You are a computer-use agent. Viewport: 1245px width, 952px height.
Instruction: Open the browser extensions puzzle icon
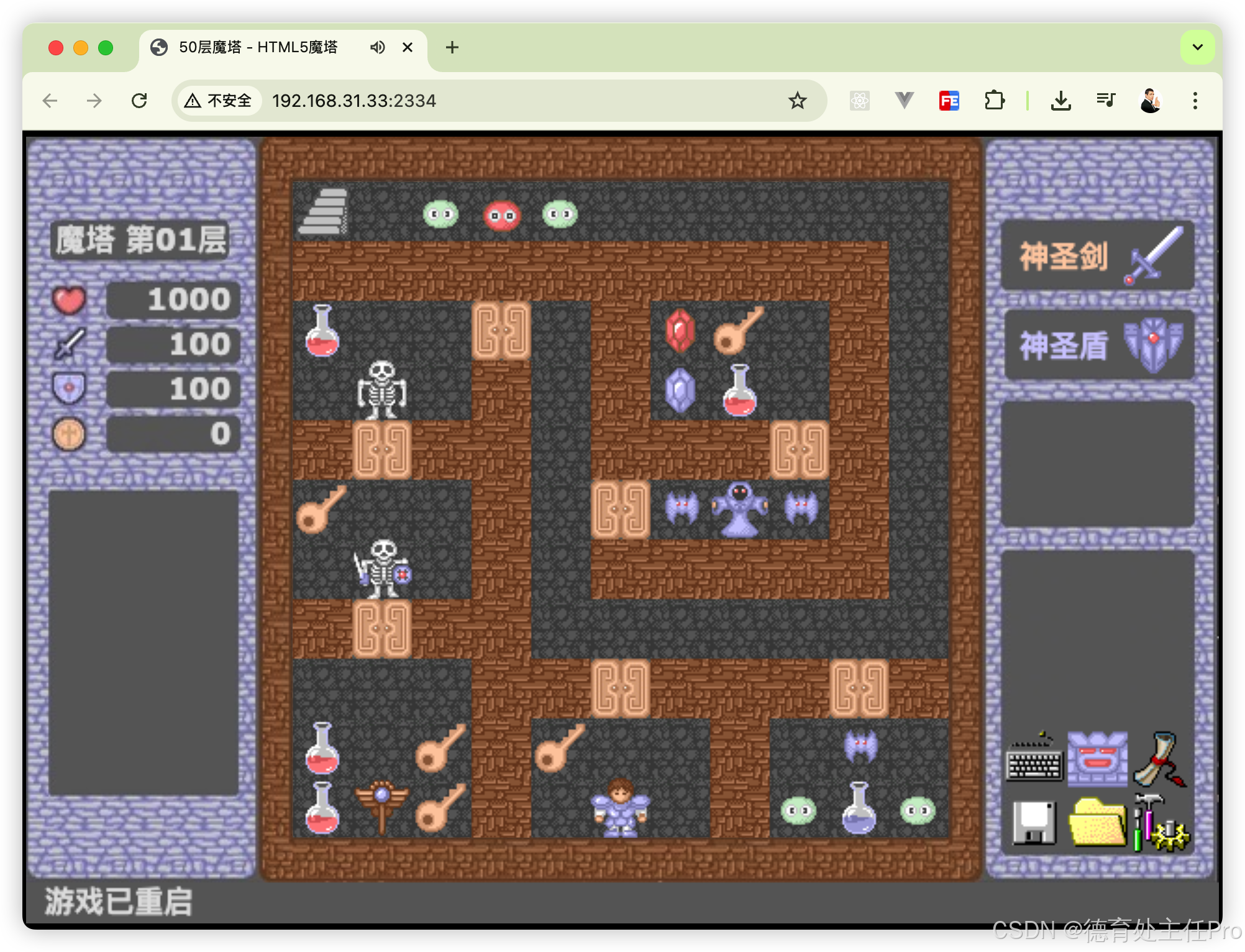[x=994, y=101]
